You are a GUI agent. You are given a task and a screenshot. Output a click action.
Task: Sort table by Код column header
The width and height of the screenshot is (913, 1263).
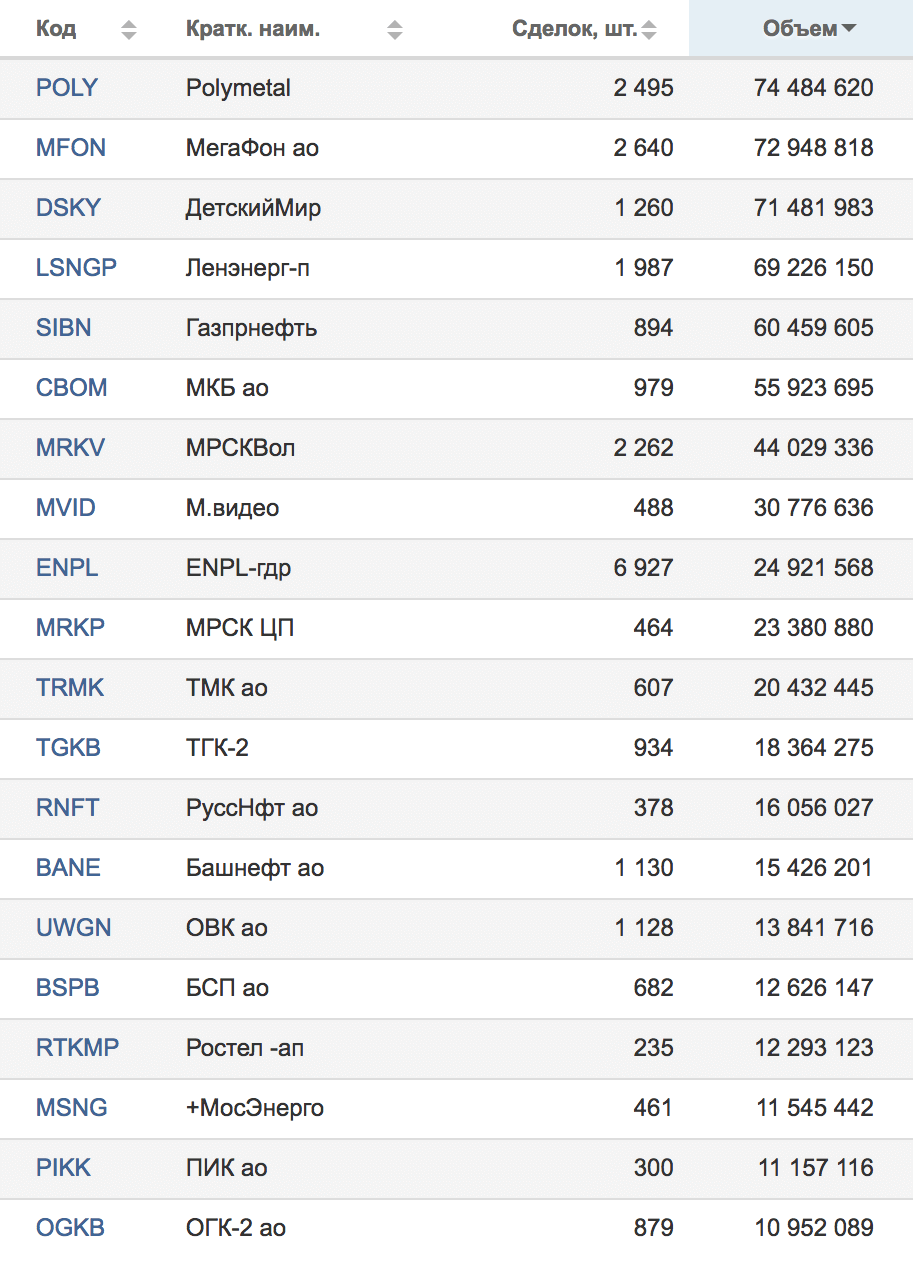(x=56, y=29)
